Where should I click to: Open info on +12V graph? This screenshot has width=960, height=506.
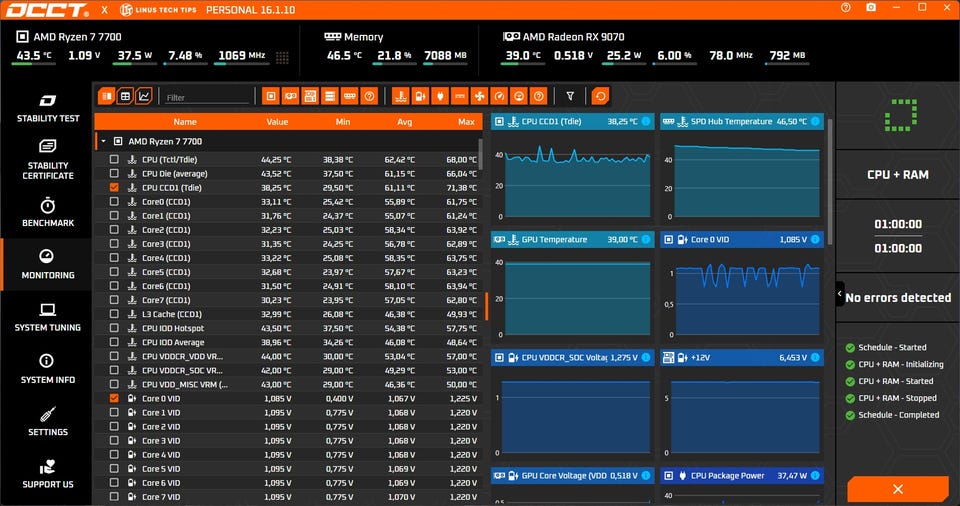(x=815, y=357)
